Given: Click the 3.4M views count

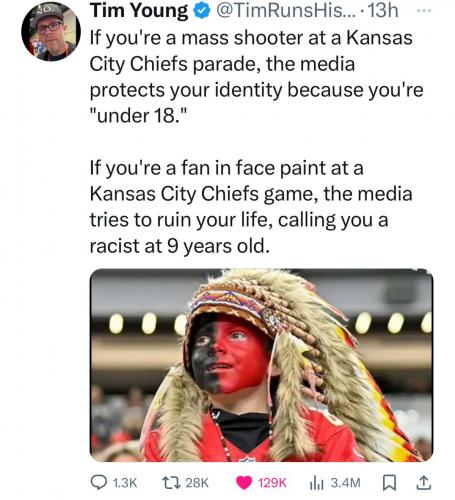Looking at the screenshot, I should point(345,483).
